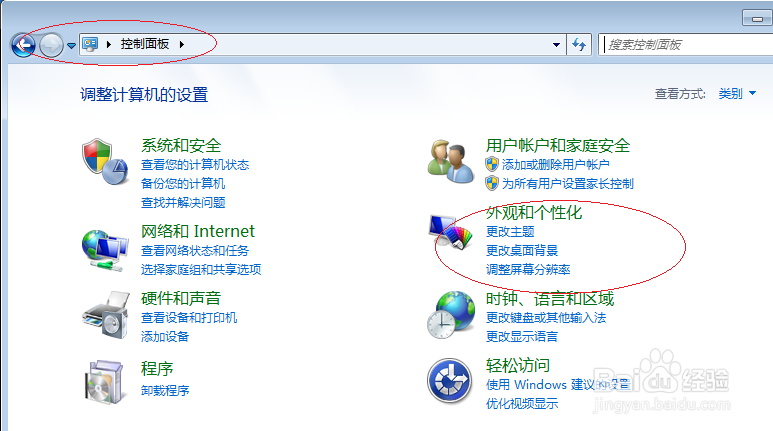
Task: Click the Hardware and Sound printer icon
Action: [105, 315]
